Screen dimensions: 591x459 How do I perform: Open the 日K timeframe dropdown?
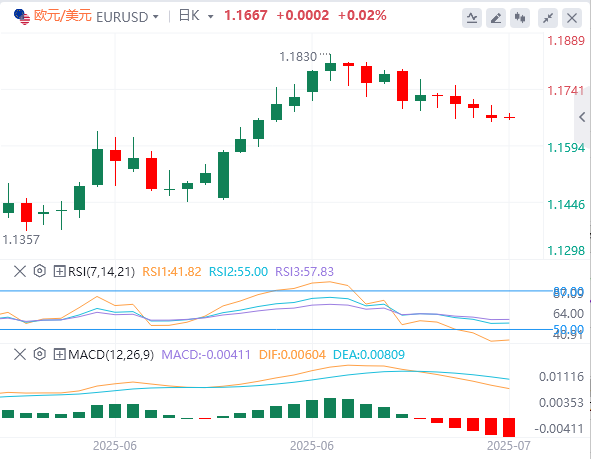click(x=196, y=16)
